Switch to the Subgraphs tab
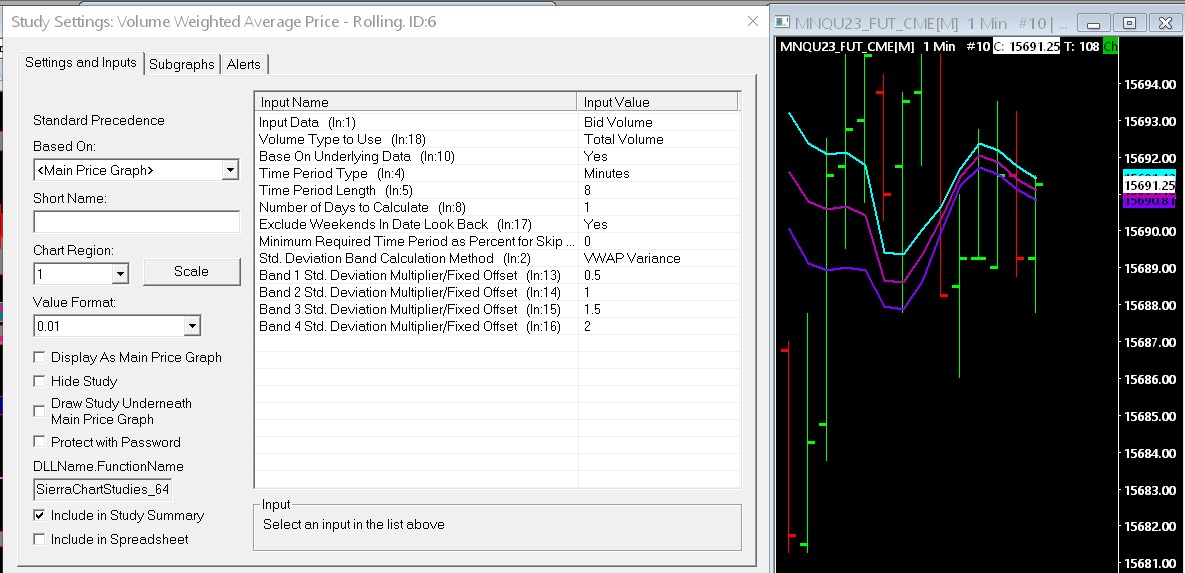Screen dimensions: 1185x573 coord(181,64)
